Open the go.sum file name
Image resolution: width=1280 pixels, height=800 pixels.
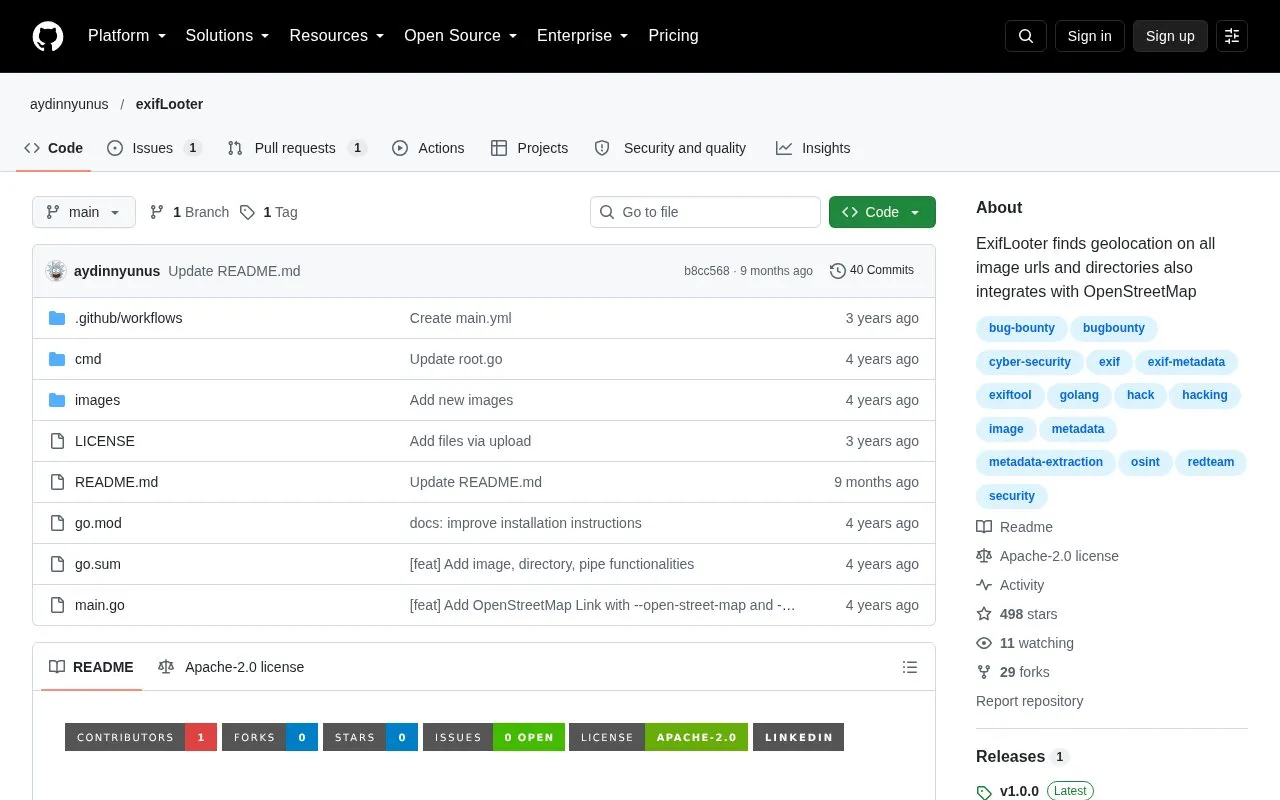pyautogui.click(x=98, y=564)
